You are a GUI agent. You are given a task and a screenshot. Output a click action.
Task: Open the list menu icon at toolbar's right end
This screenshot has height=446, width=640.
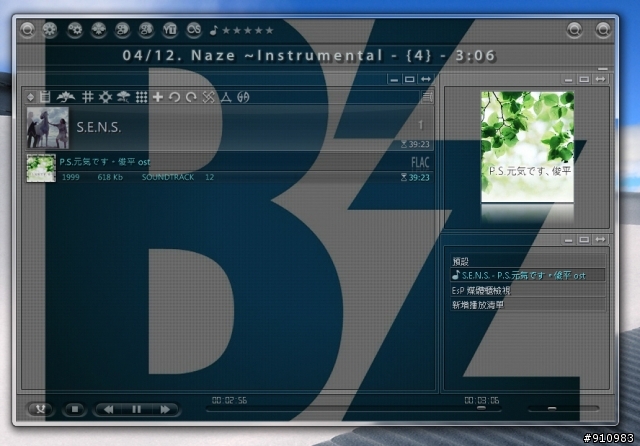point(427,97)
